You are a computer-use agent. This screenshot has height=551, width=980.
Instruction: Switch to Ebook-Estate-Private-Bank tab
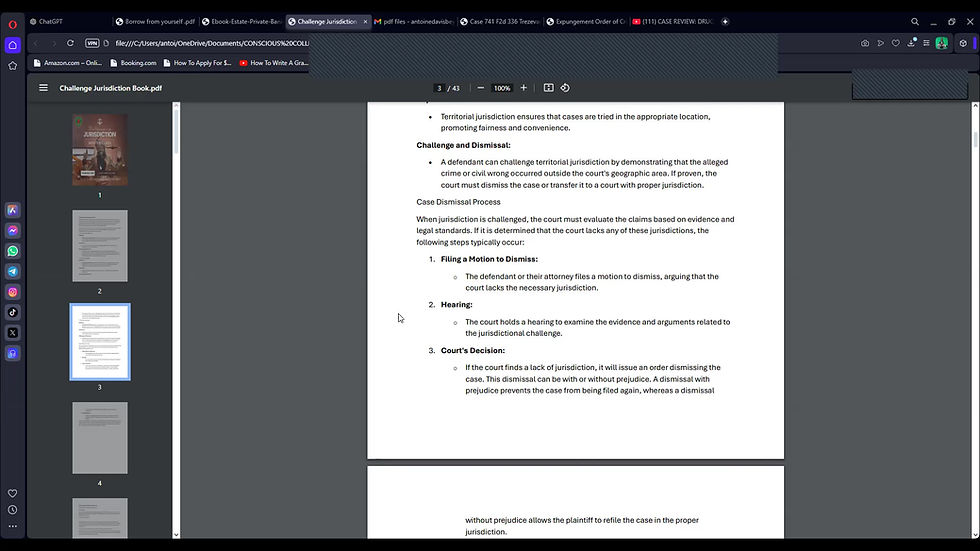pos(242,21)
